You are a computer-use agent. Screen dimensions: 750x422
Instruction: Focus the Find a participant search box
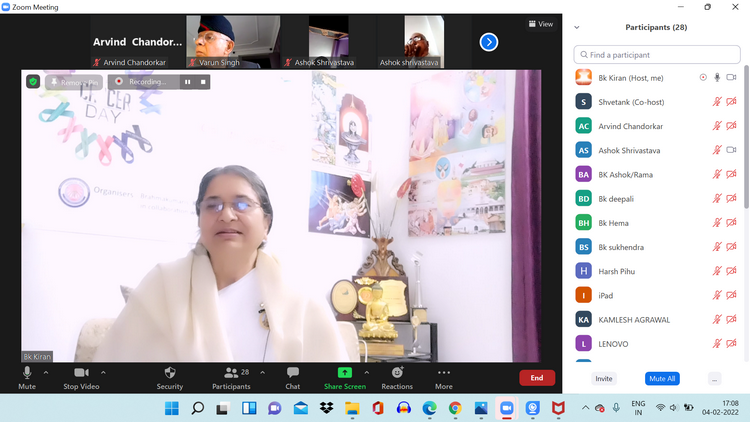click(x=657, y=55)
